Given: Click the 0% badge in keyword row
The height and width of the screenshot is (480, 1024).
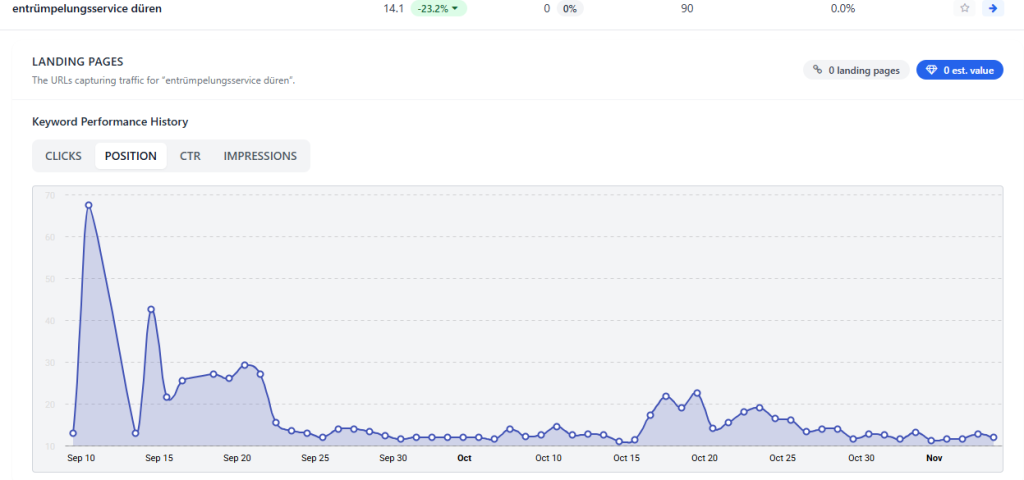Looking at the screenshot, I should coord(569,8).
